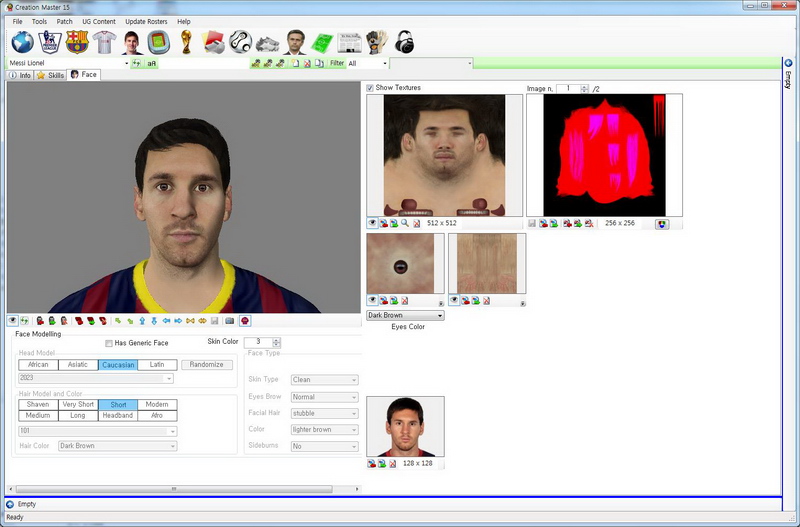Open the green pitch Formations icon

coord(322,42)
